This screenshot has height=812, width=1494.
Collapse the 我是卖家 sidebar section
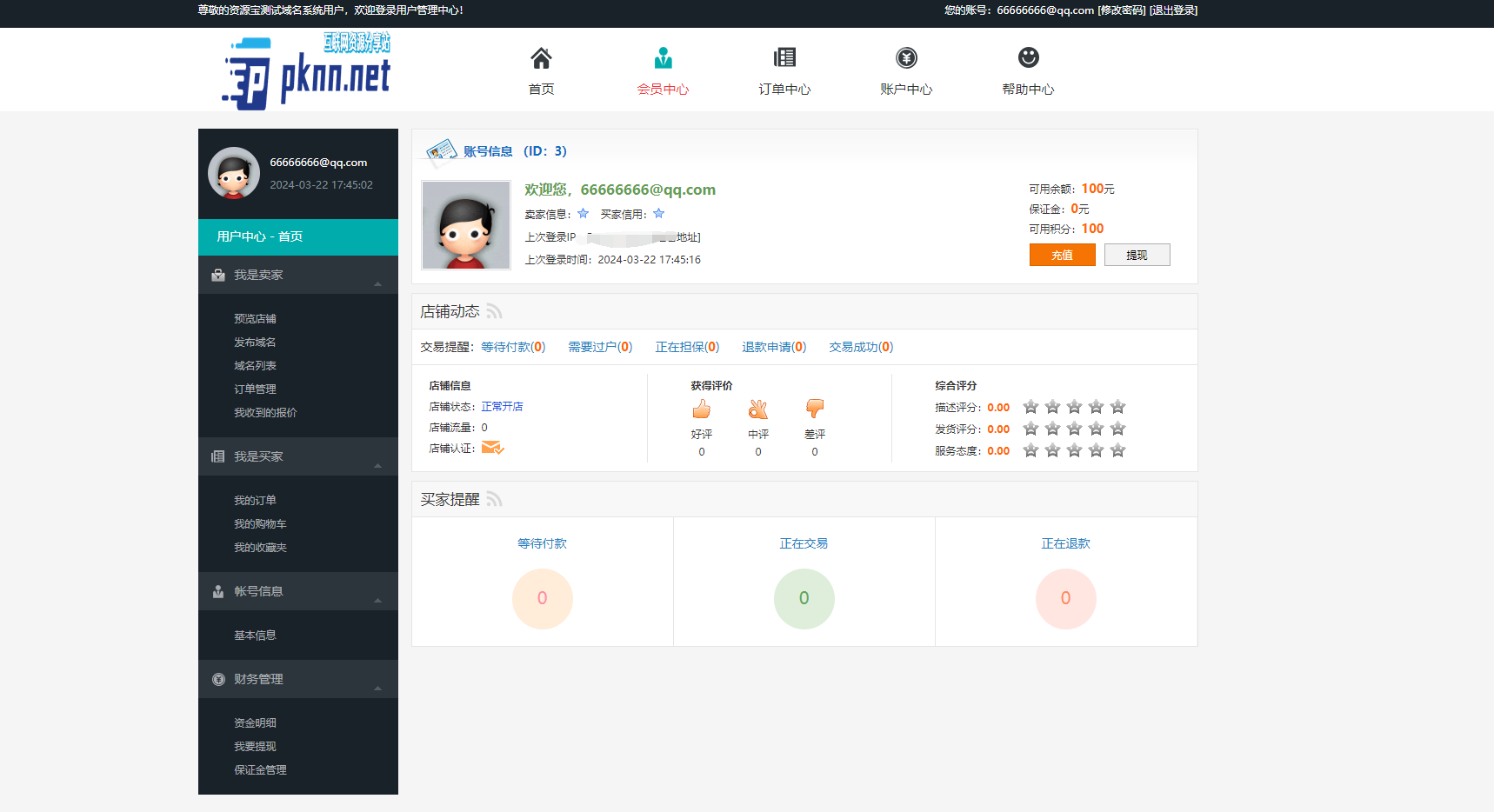tap(377, 283)
